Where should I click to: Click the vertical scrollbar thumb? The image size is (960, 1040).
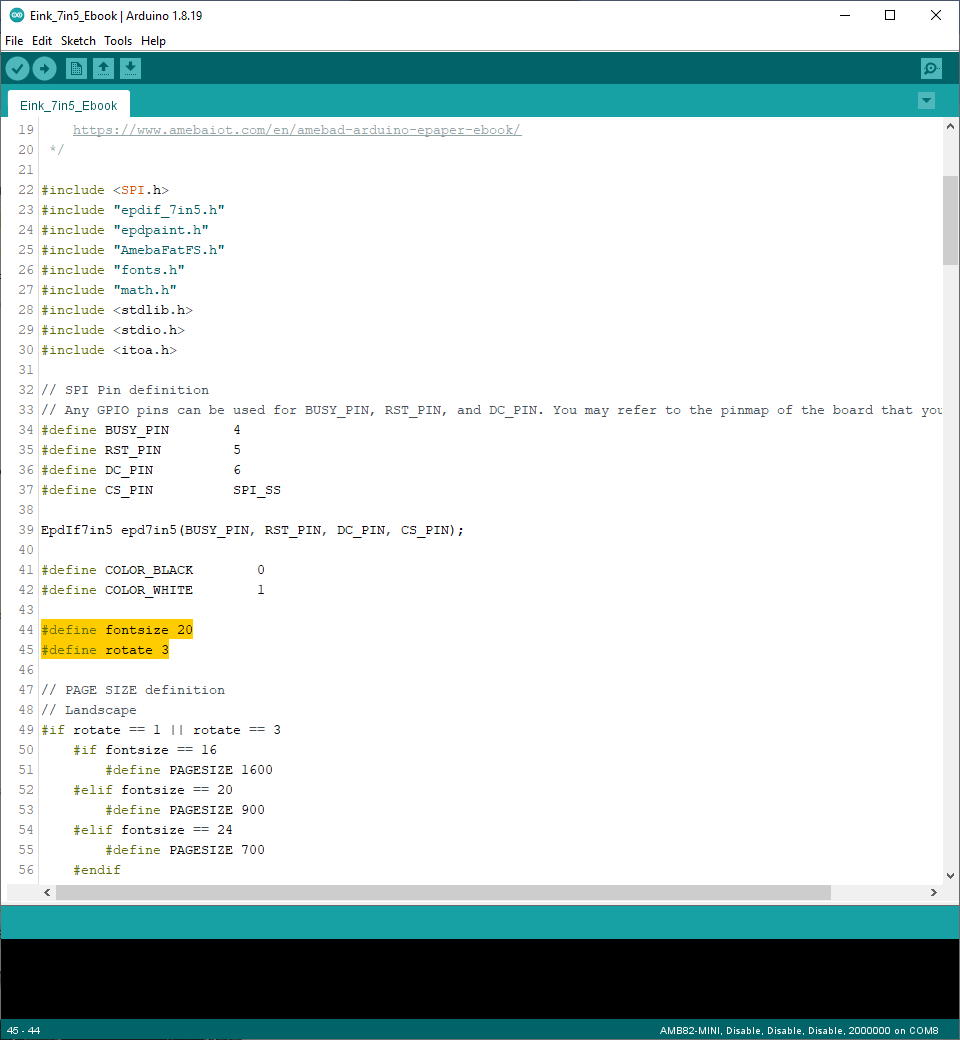tap(950, 220)
